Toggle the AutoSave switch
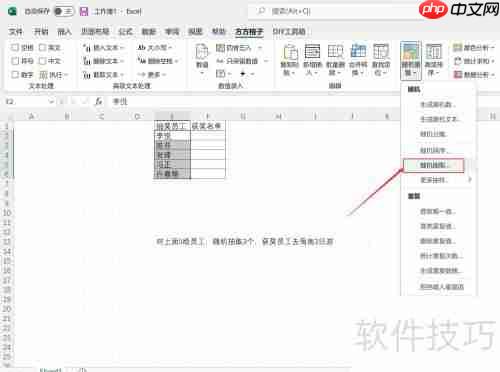The height and width of the screenshot is (372, 500). tap(63, 11)
